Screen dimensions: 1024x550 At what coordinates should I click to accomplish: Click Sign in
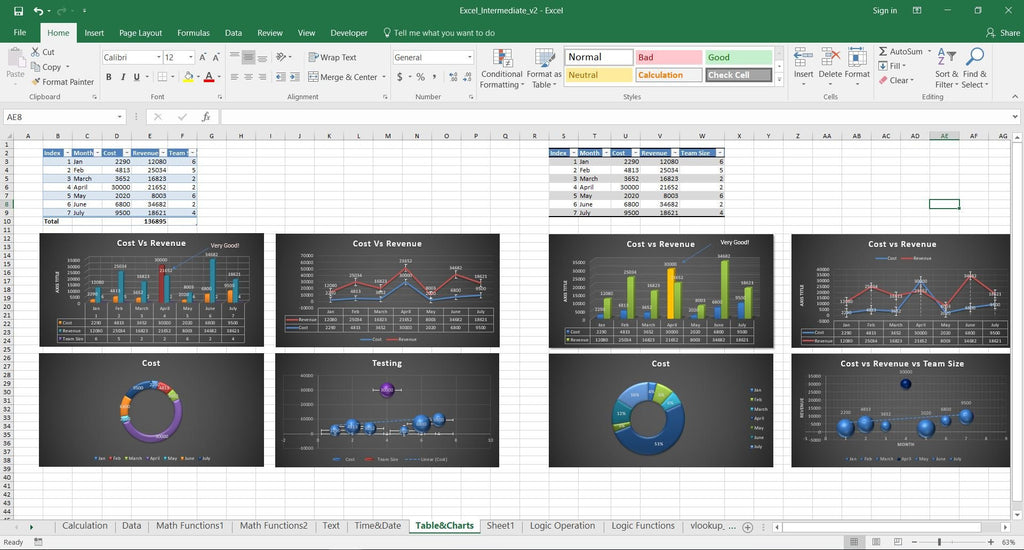(x=885, y=10)
